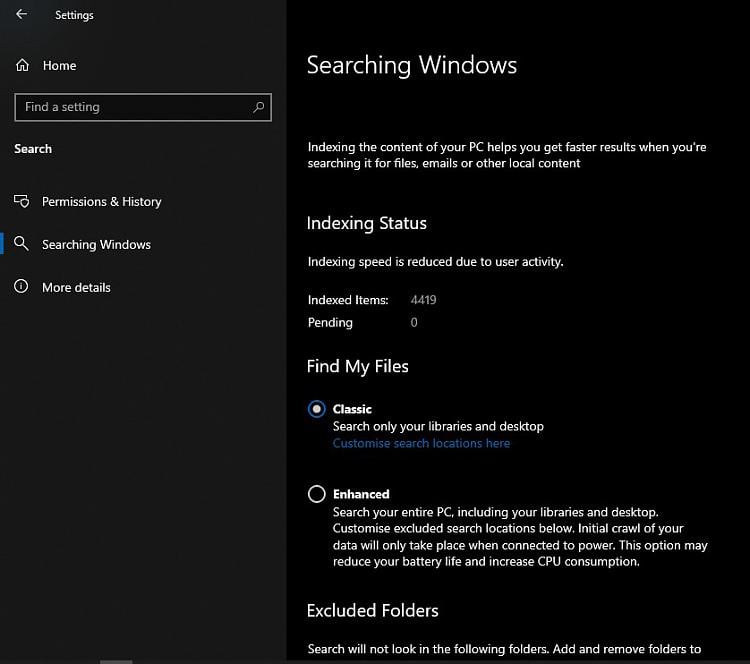
Task: Focus the Find a setting field
Action: pyautogui.click(x=143, y=107)
